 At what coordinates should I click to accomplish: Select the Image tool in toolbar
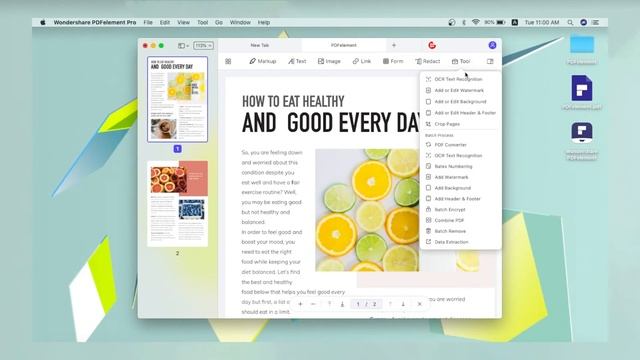click(x=329, y=61)
